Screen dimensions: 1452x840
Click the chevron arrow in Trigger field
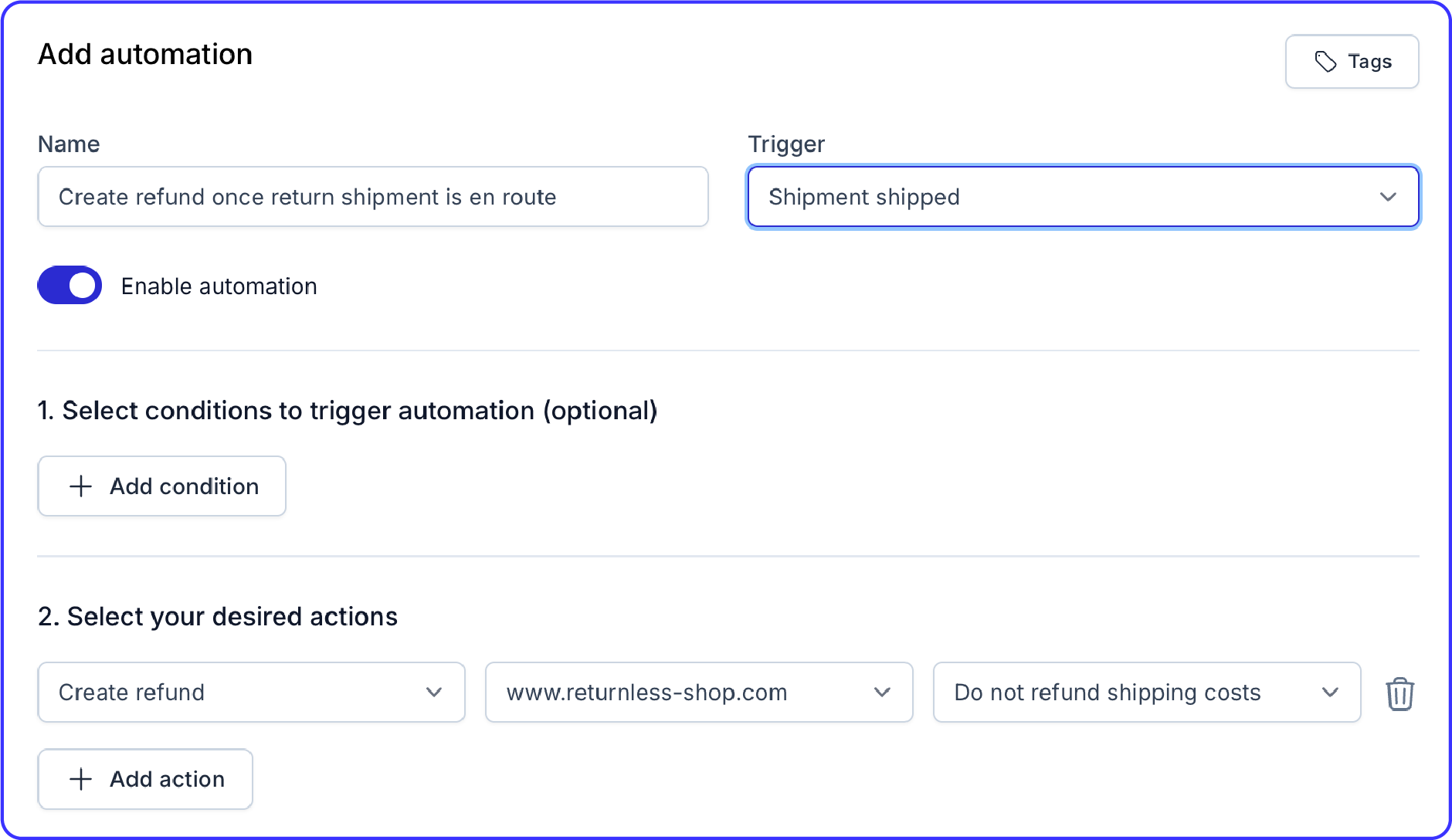coord(1388,197)
